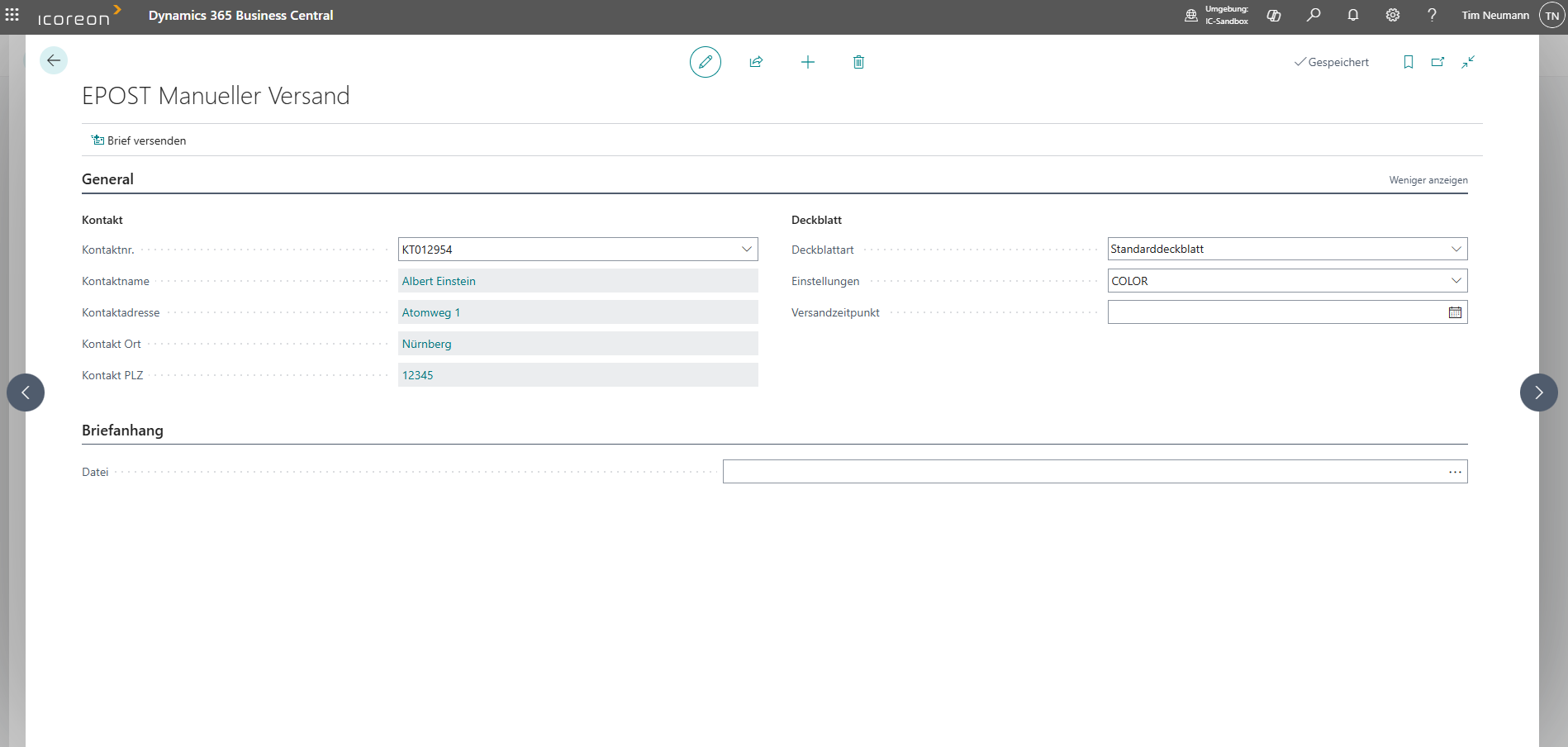Expand the Kontaktnr. dropdown
1568x747 pixels.
coord(746,250)
